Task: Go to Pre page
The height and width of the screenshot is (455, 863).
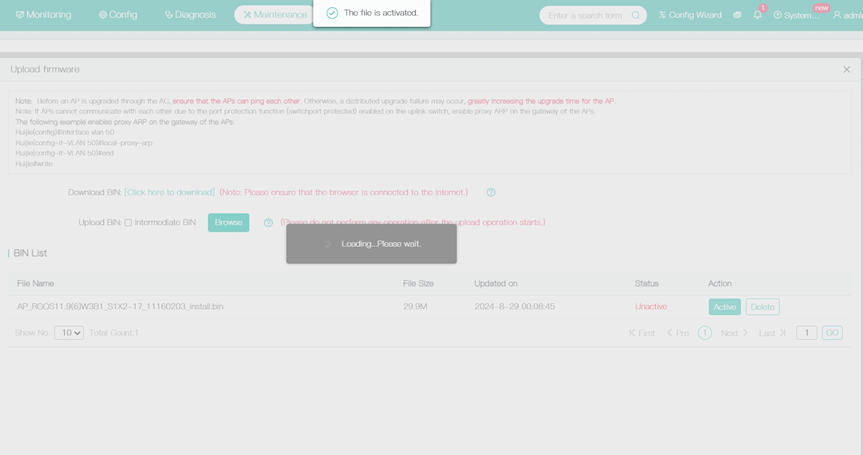Action: tap(678, 333)
